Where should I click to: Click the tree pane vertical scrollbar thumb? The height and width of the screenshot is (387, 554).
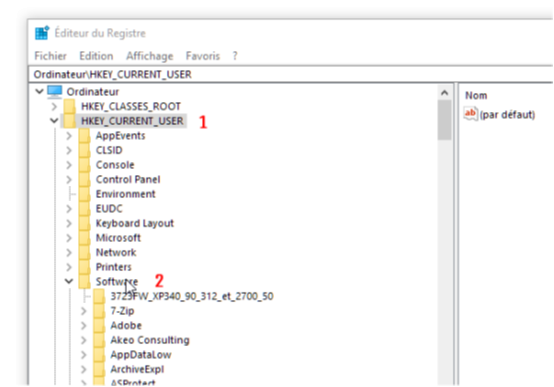pyautogui.click(x=444, y=120)
